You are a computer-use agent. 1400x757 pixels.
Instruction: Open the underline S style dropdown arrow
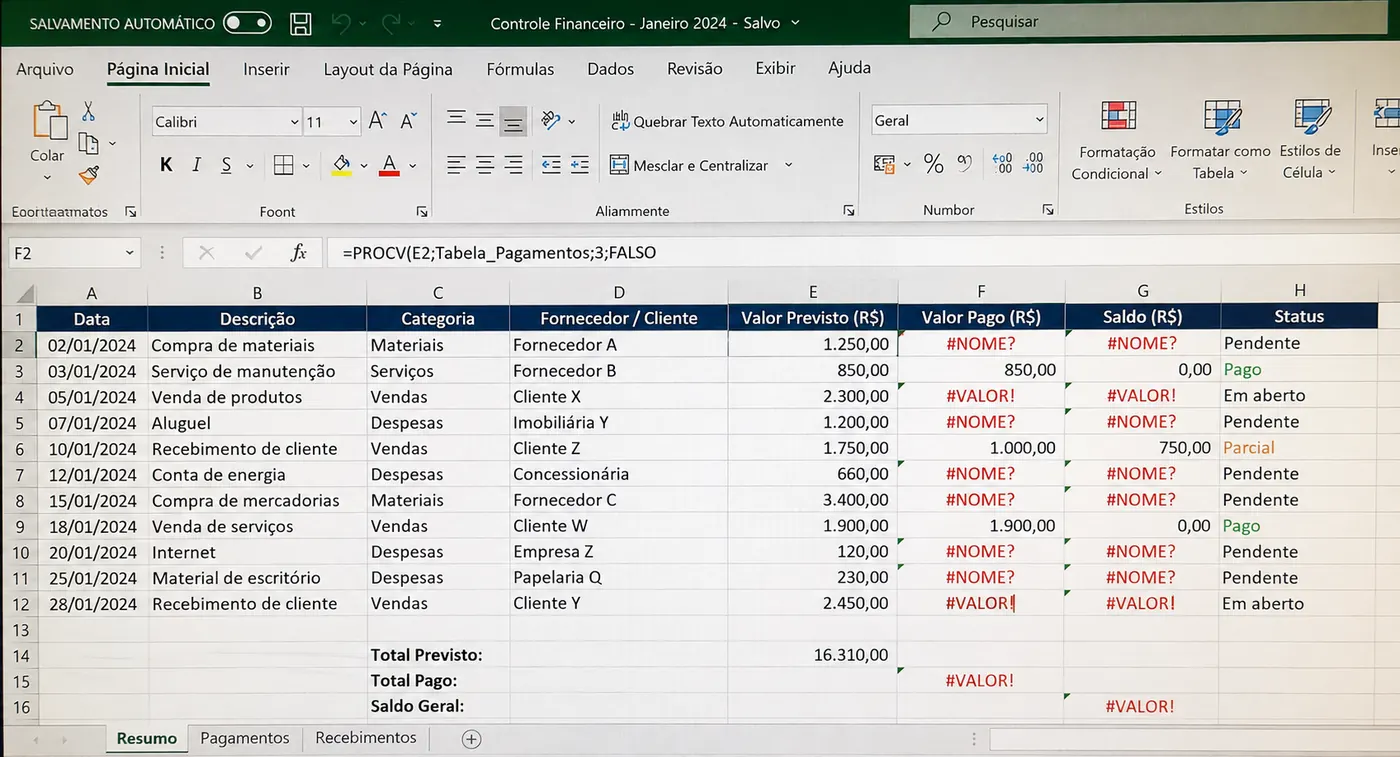[249, 166]
